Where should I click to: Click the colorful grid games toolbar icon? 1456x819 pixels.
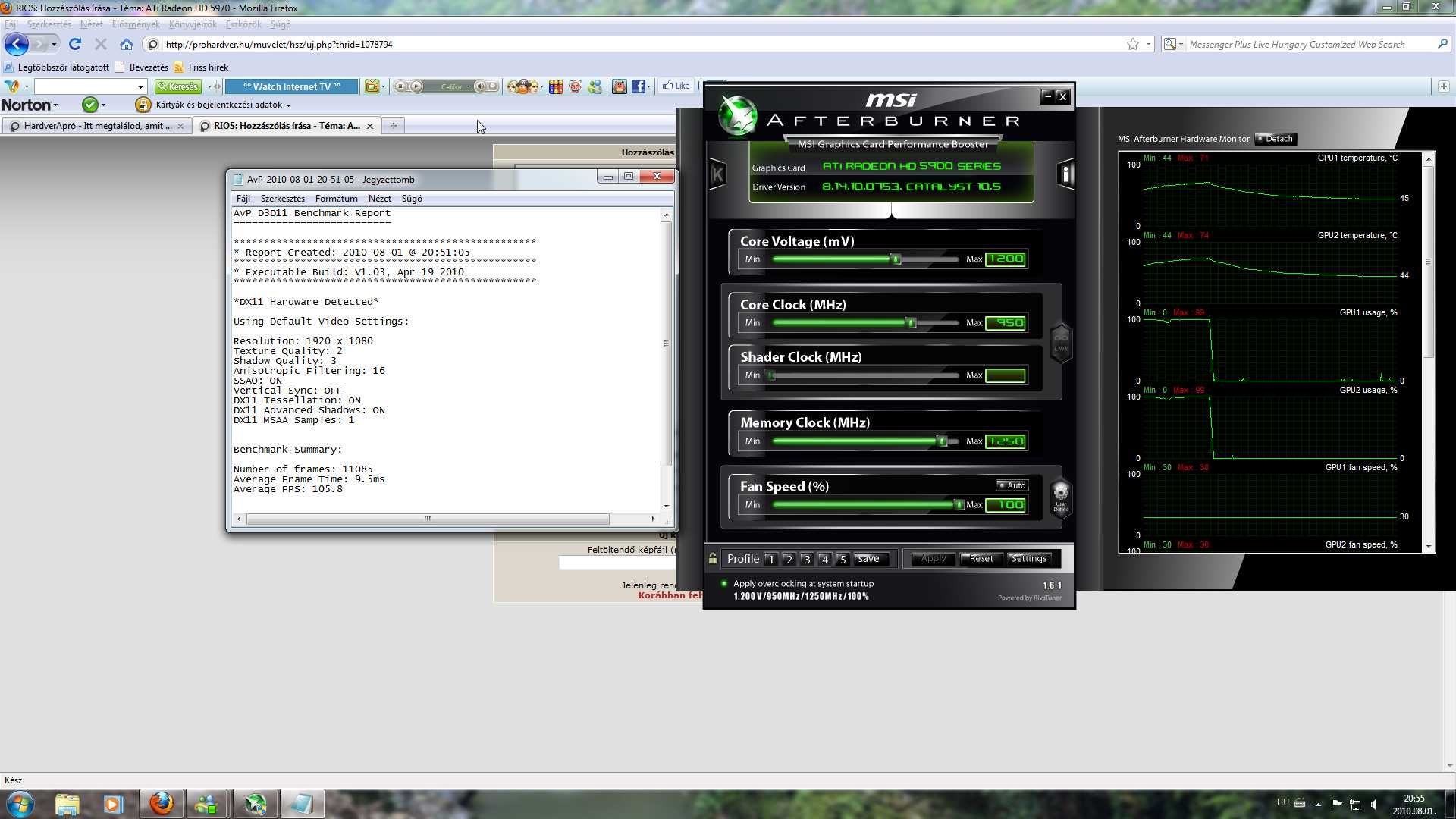(556, 86)
